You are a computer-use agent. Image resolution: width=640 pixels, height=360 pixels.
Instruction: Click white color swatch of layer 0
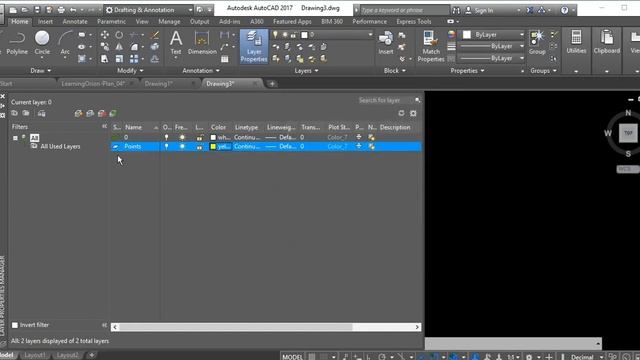(213, 137)
